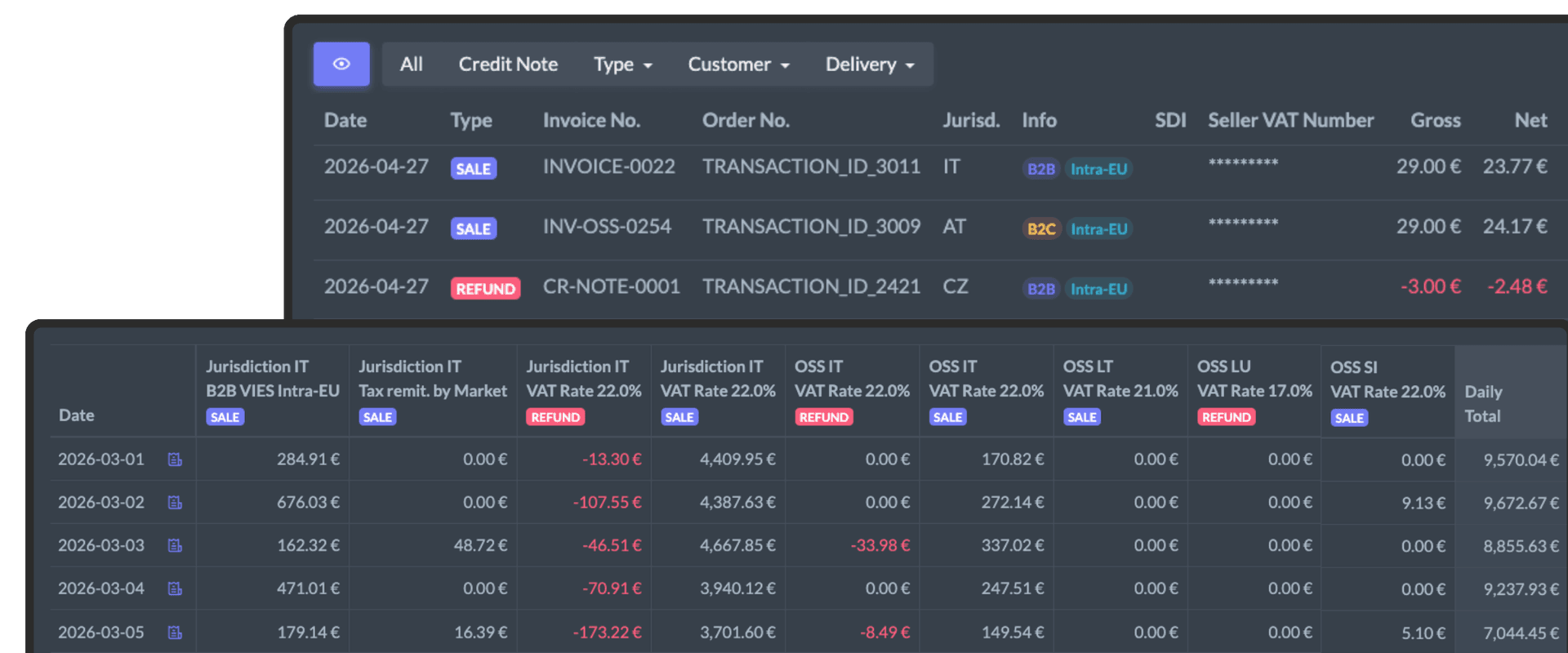The height and width of the screenshot is (653, 1568).
Task: Open invoice INV-OSS-0254
Action: pos(607,226)
